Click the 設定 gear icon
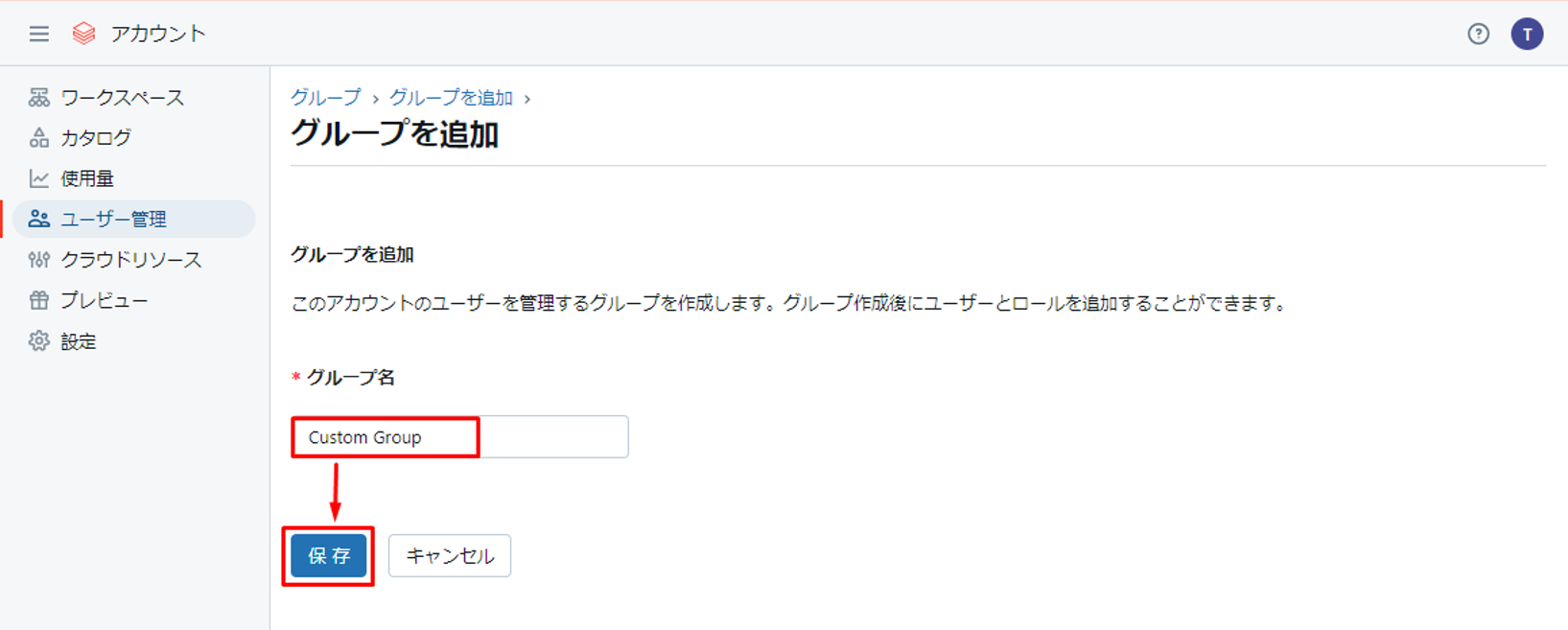This screenshot has width=1568, height=630. coord(38,341)
